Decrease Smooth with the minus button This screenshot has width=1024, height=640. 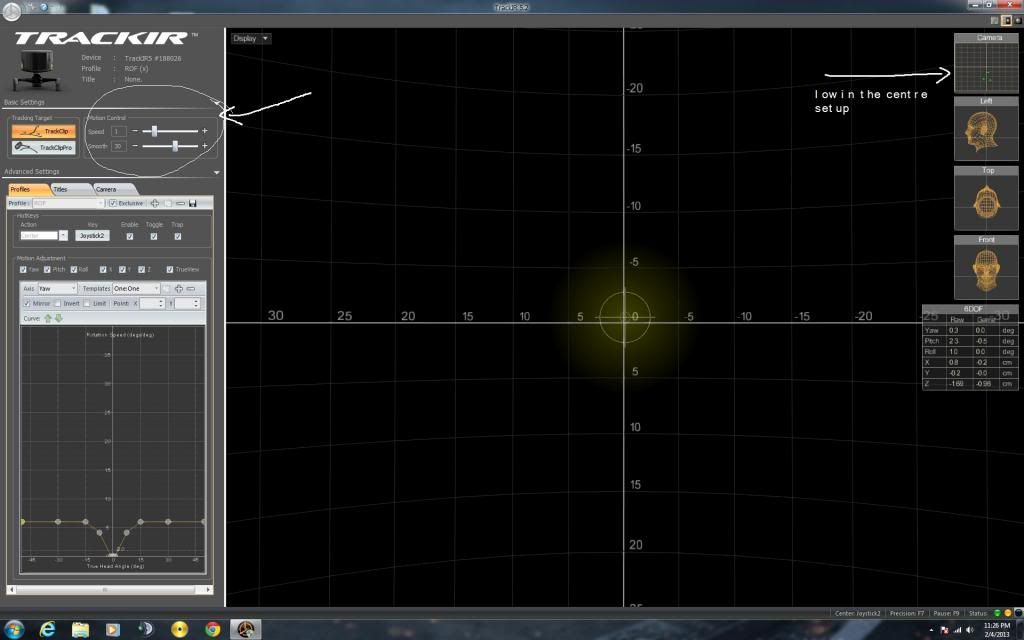pyautogui.click(x=135, y=146)
